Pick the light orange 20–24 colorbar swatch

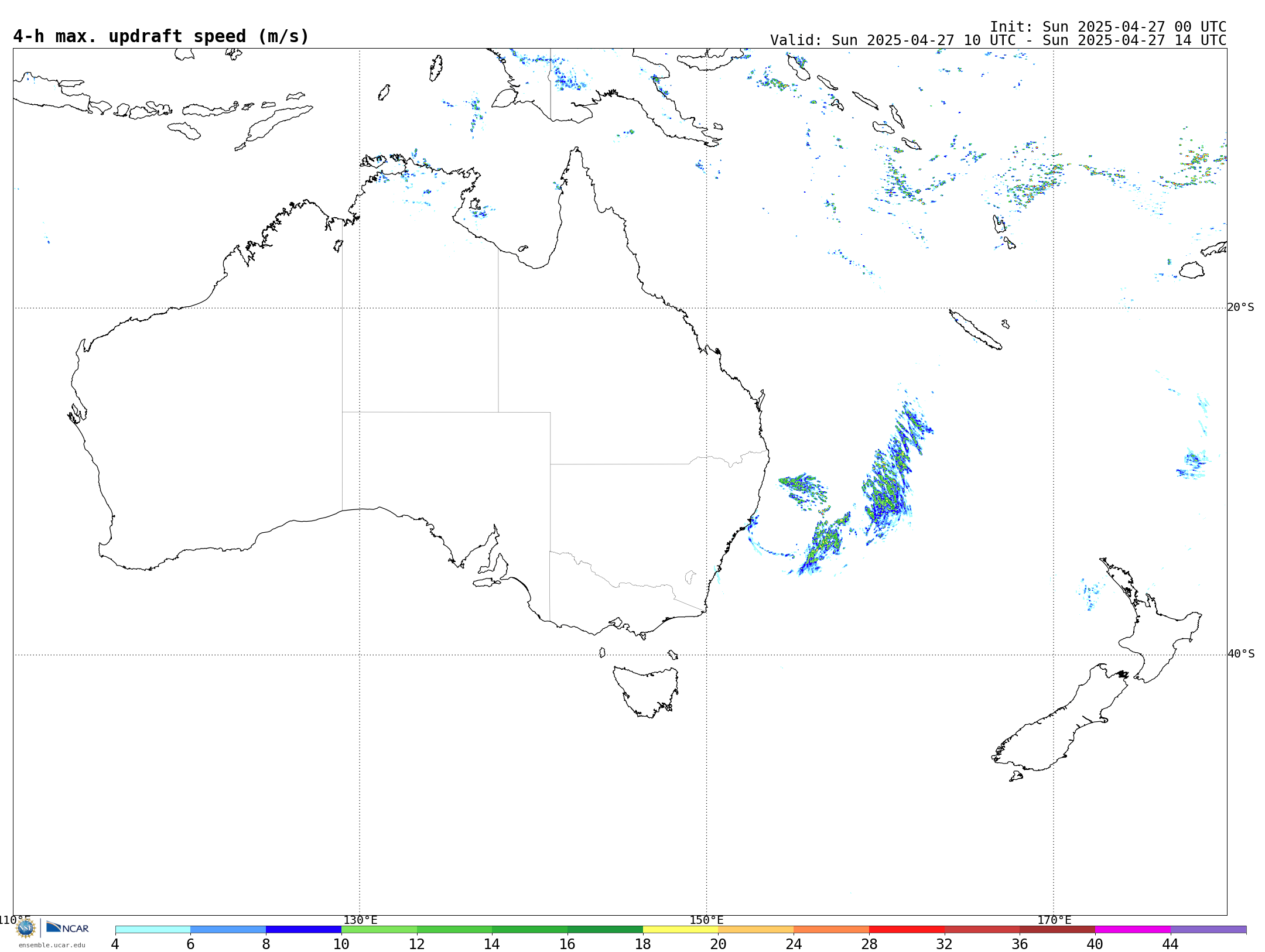(x=756, y=930)
